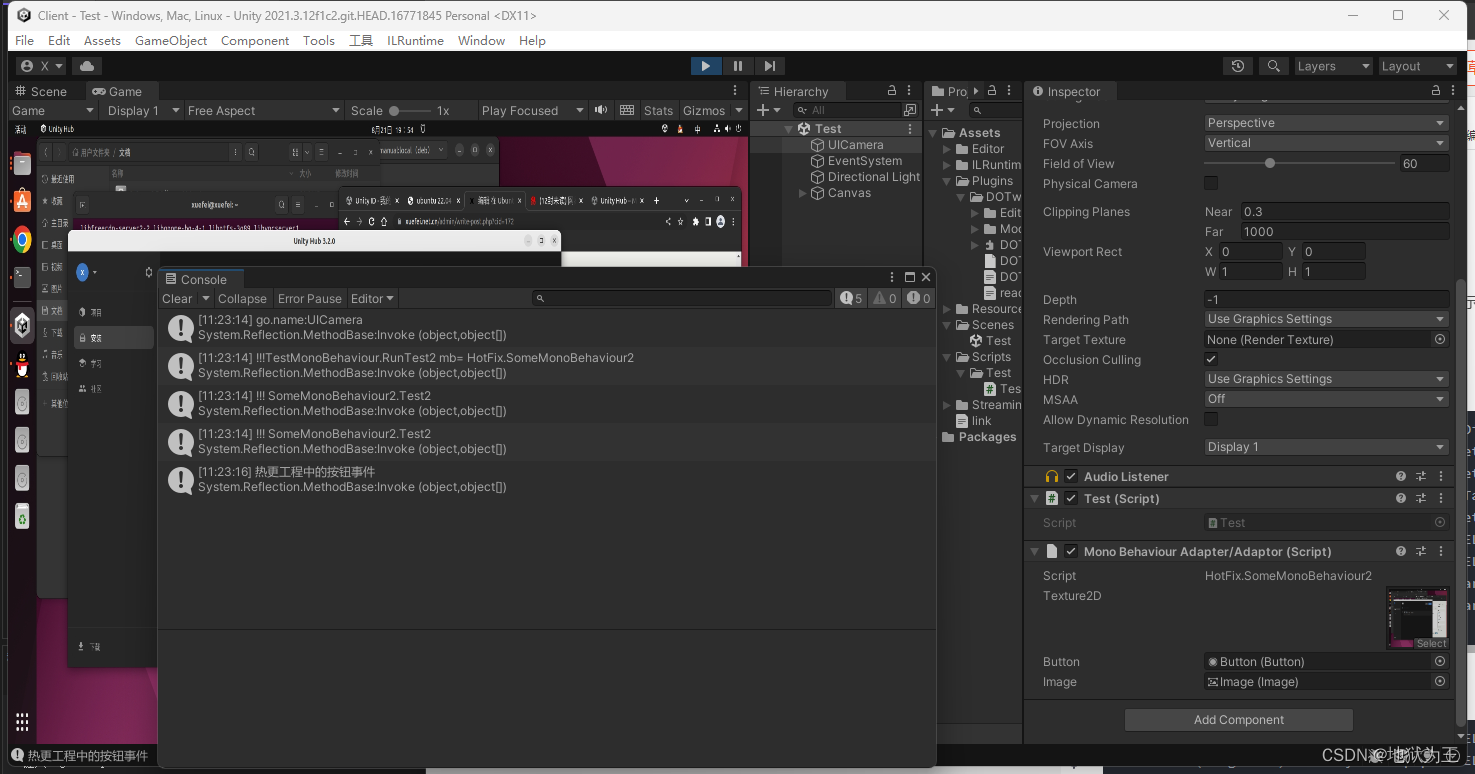Switch to the Scene tab
Image resolution: width=1475 pixels, height=774 pixels.
click(41, 91)
